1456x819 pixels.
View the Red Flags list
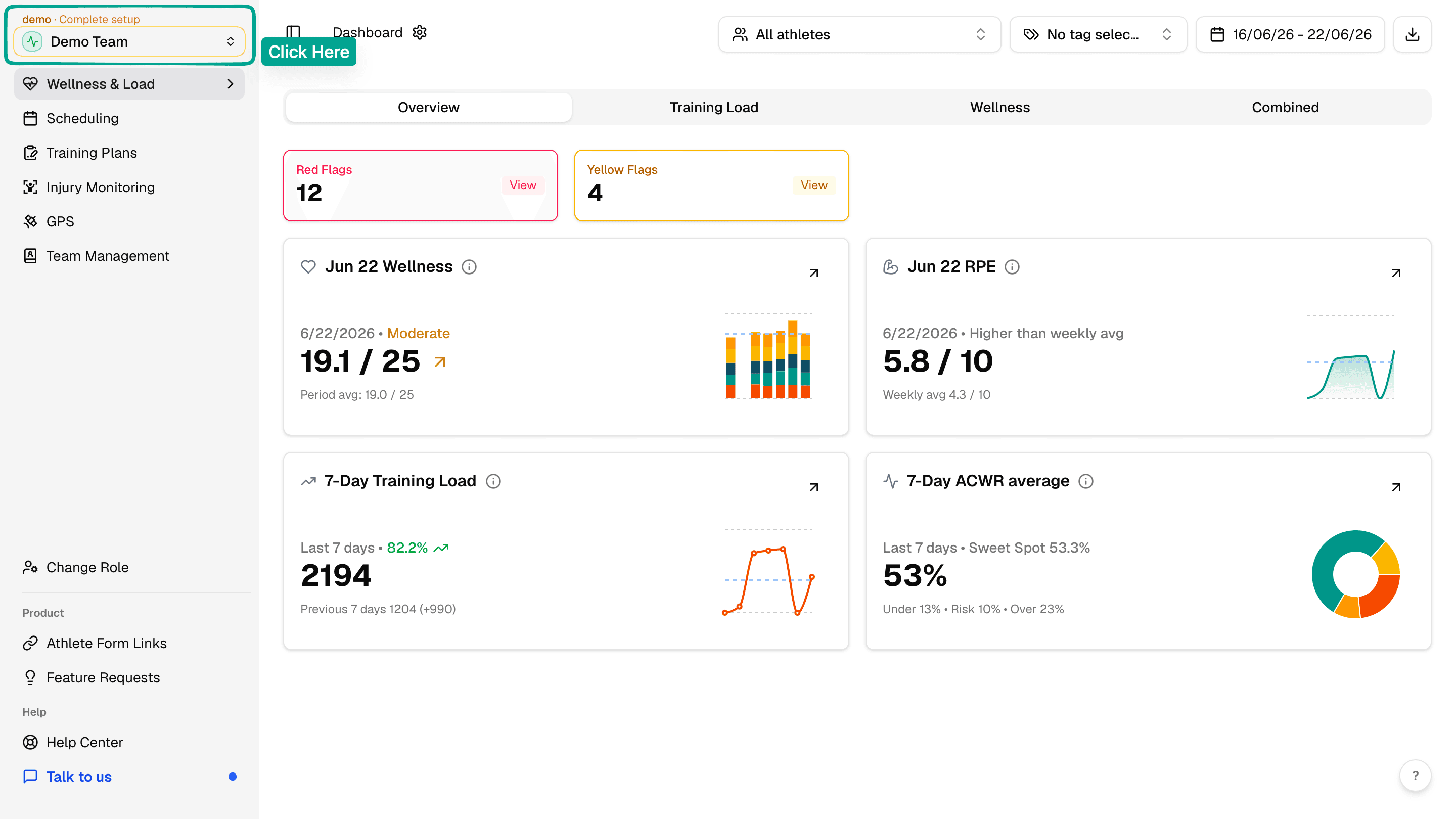(x=523, y=186)
